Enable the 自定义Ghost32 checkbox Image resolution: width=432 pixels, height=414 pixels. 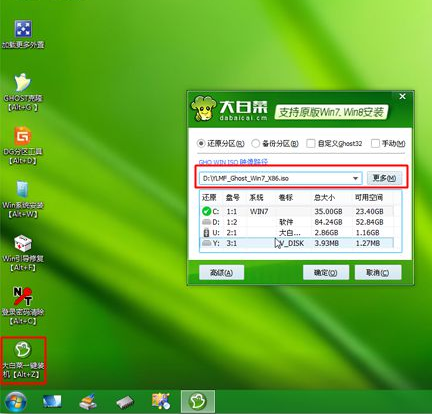pos(310,144)
